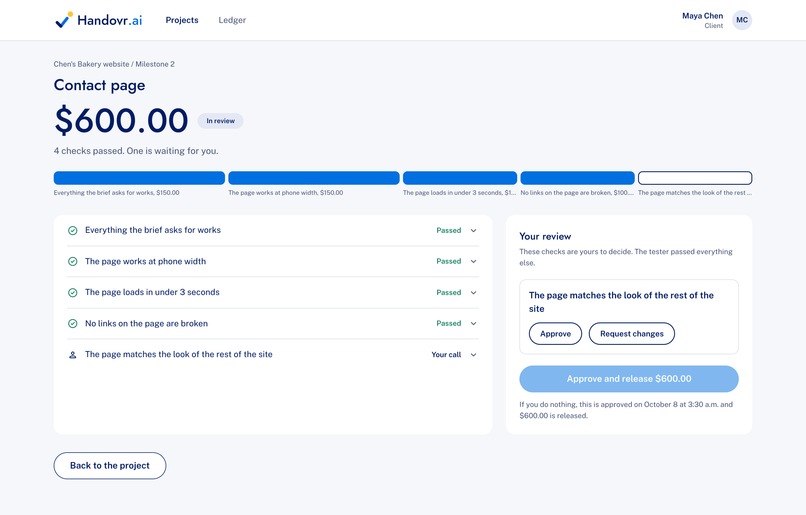Click the $600.00 amount heading

121,120
